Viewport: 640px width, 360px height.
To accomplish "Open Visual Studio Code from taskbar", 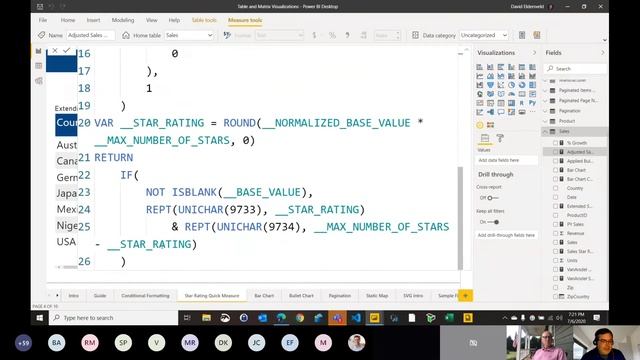I will [x=356, y=318].
